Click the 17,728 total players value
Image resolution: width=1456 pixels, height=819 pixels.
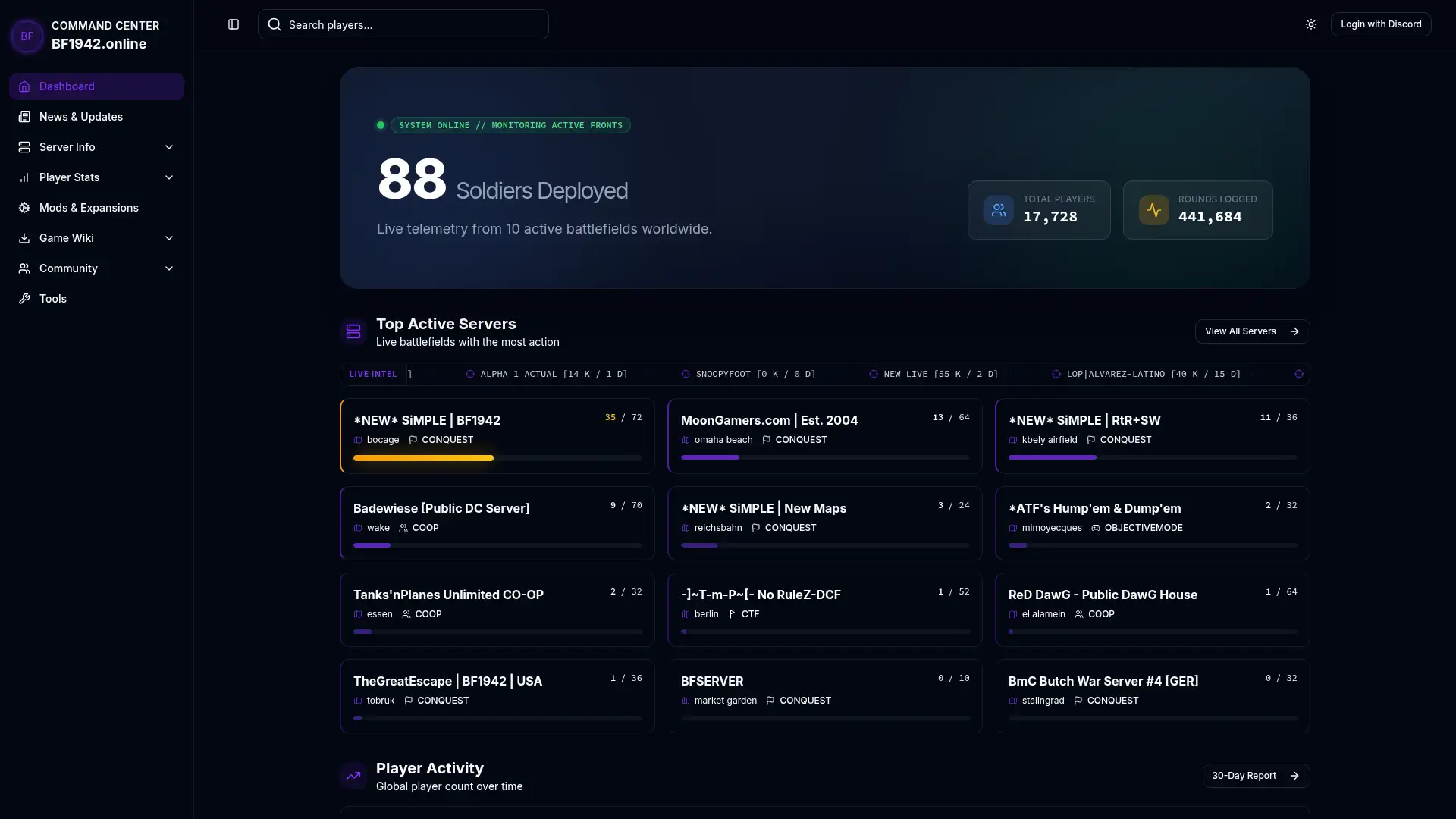point(1050,217)
